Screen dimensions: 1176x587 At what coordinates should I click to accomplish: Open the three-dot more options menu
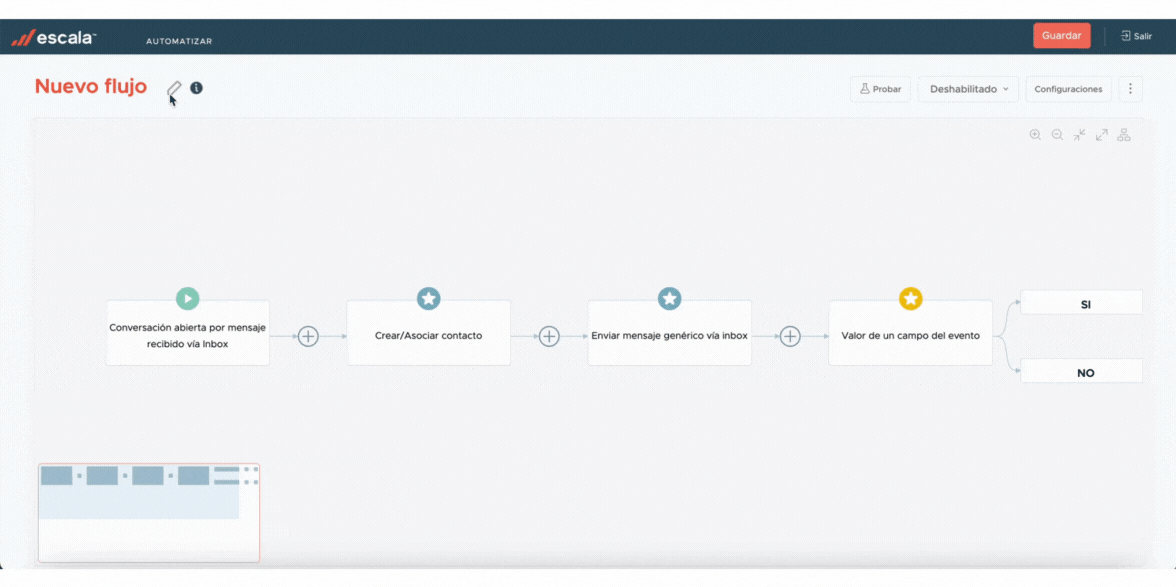click(1130, 89)
